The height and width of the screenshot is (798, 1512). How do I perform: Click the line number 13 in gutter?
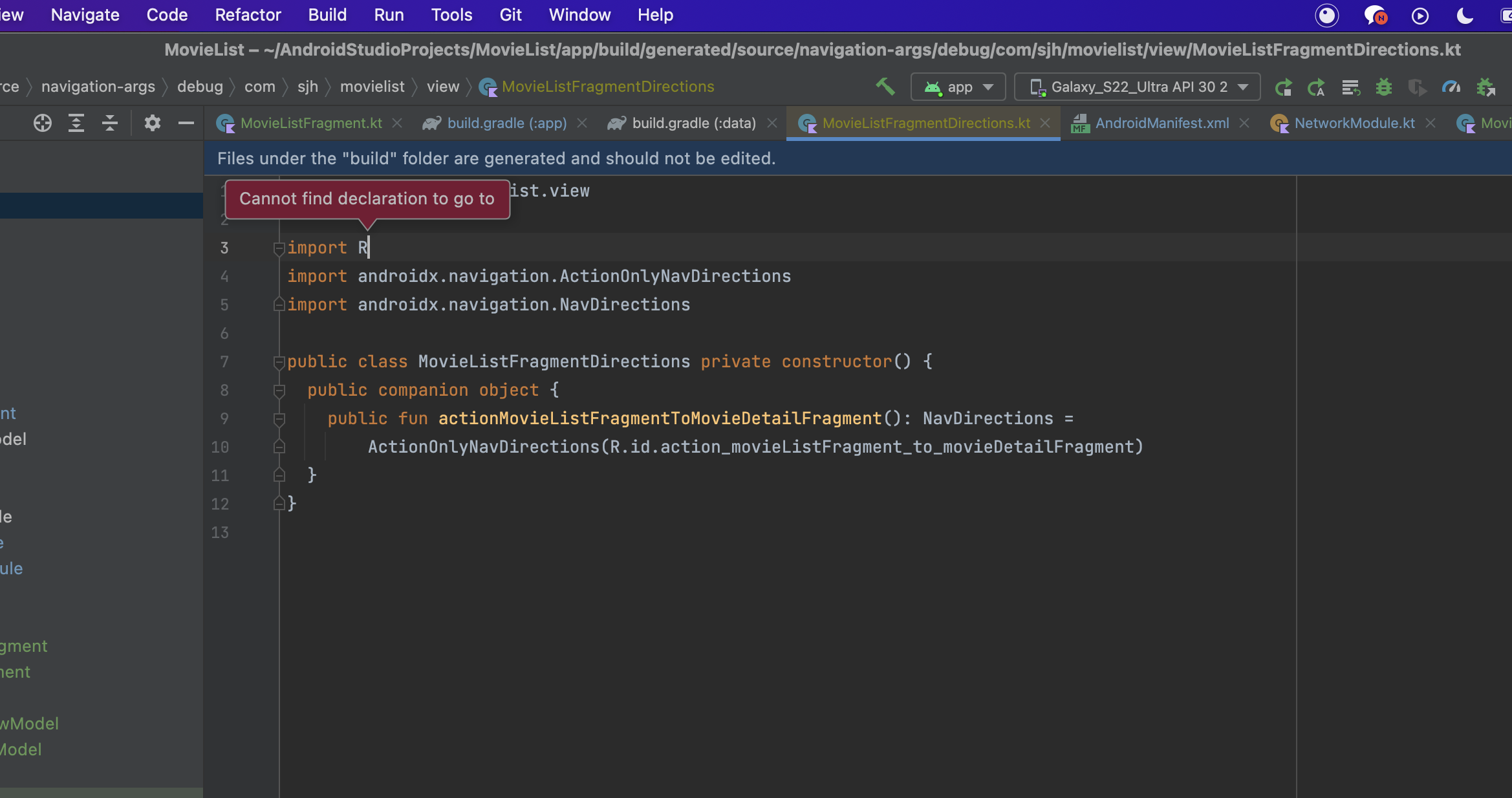point(220,532)
